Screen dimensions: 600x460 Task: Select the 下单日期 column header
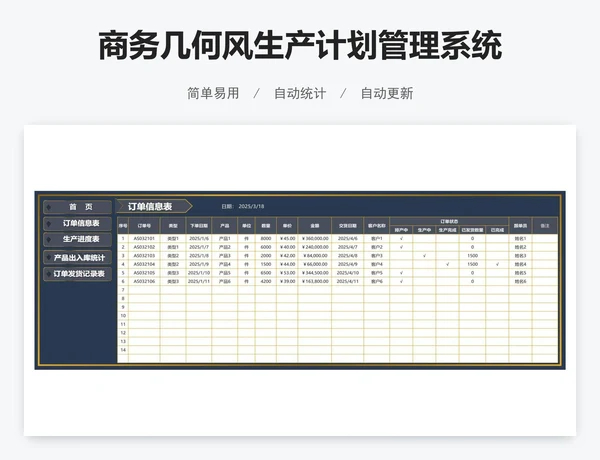tap(199, 226)
